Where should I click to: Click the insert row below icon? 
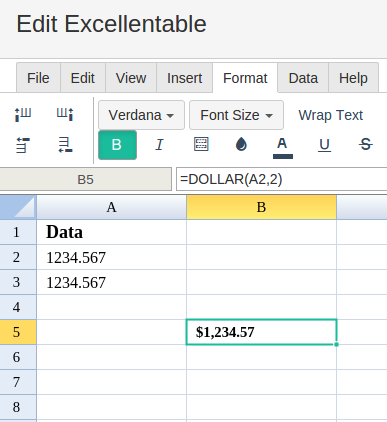pos(65,145)
